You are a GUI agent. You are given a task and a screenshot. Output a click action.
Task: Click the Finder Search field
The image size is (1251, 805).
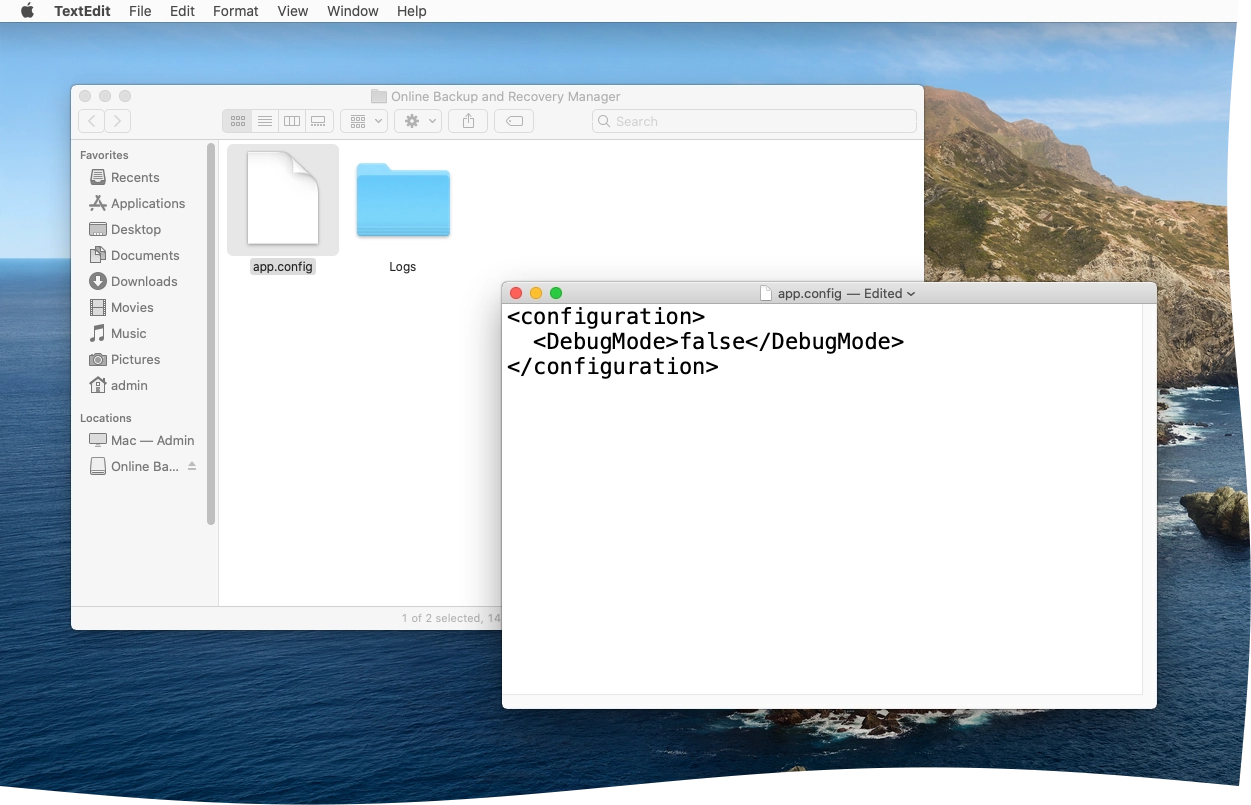click(754, 121)
